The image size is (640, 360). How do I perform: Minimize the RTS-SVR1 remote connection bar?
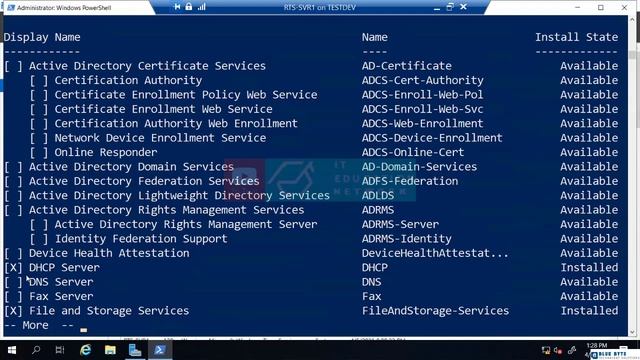coord(437,7)
